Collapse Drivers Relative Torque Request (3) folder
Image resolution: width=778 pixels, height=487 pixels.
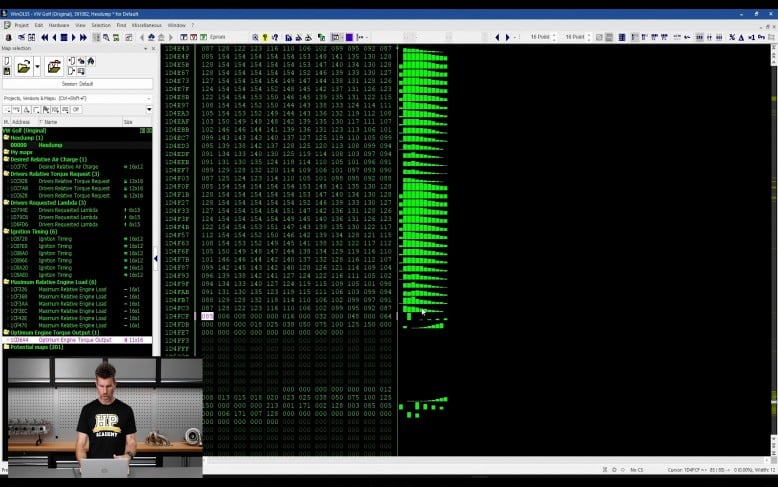tap(6, 174)
